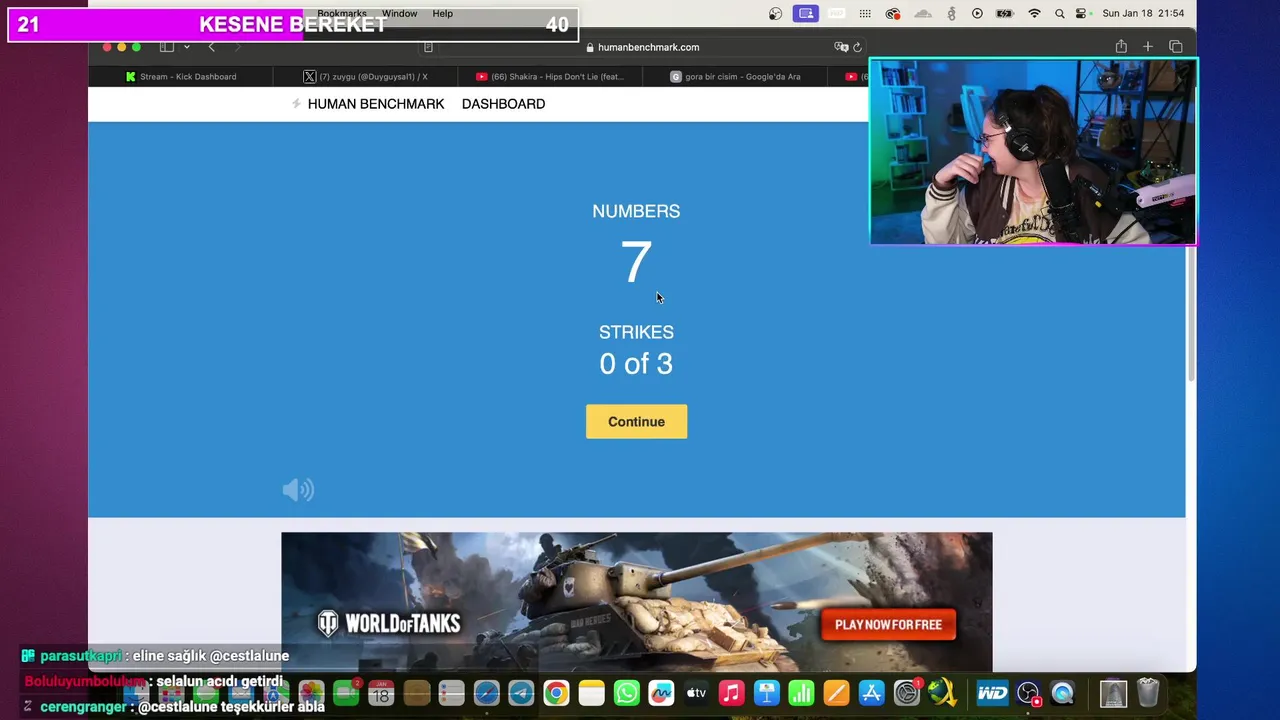Click Safari forward arrow
1280x720 pixels.
tap(237, 47)
